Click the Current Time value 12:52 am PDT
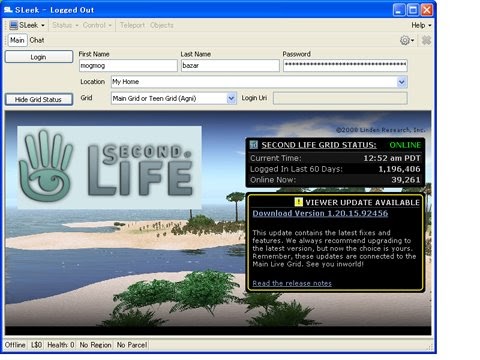 (x=392, y=158)
